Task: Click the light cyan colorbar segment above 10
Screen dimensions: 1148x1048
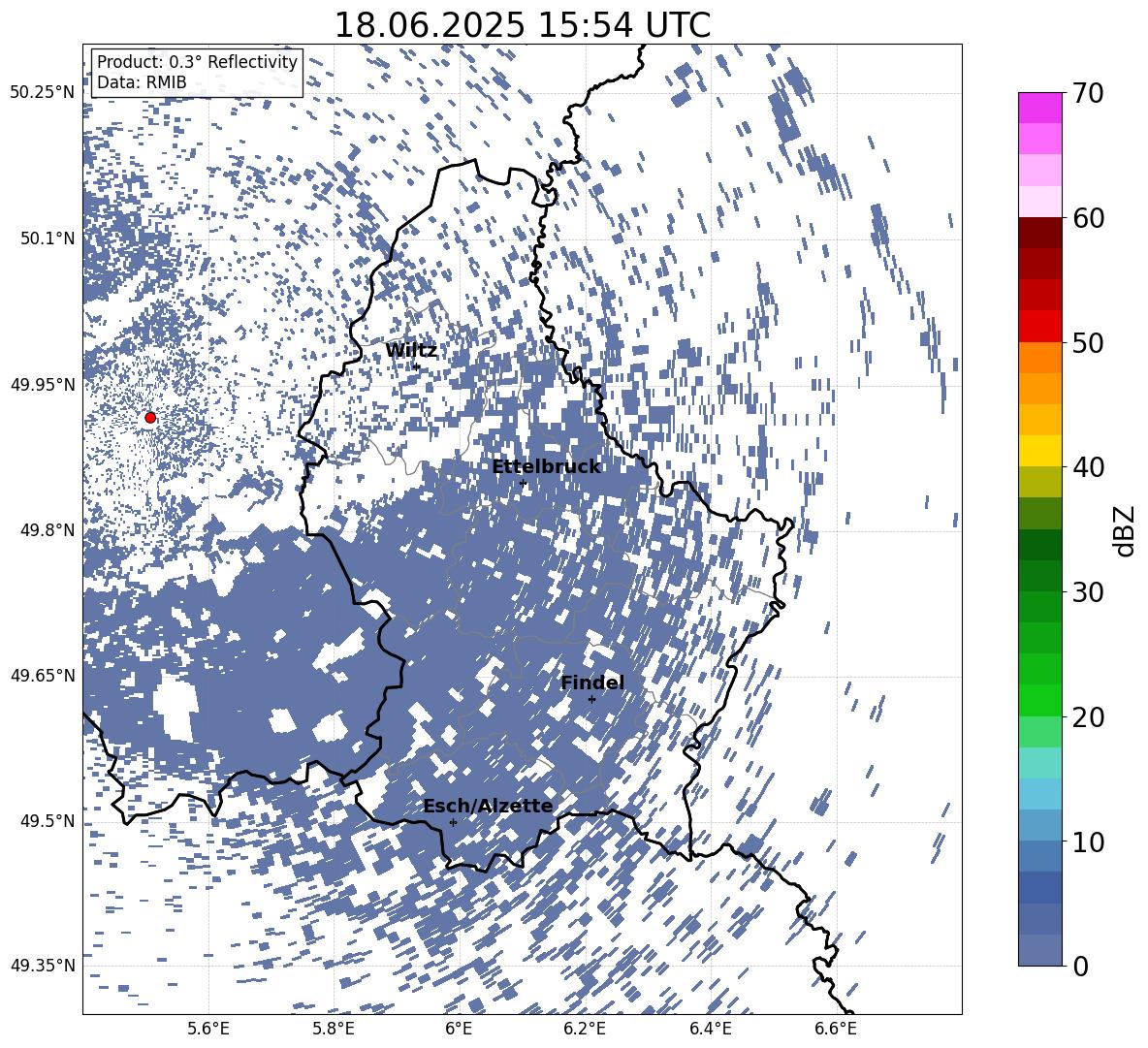Action: [1039, 794]
